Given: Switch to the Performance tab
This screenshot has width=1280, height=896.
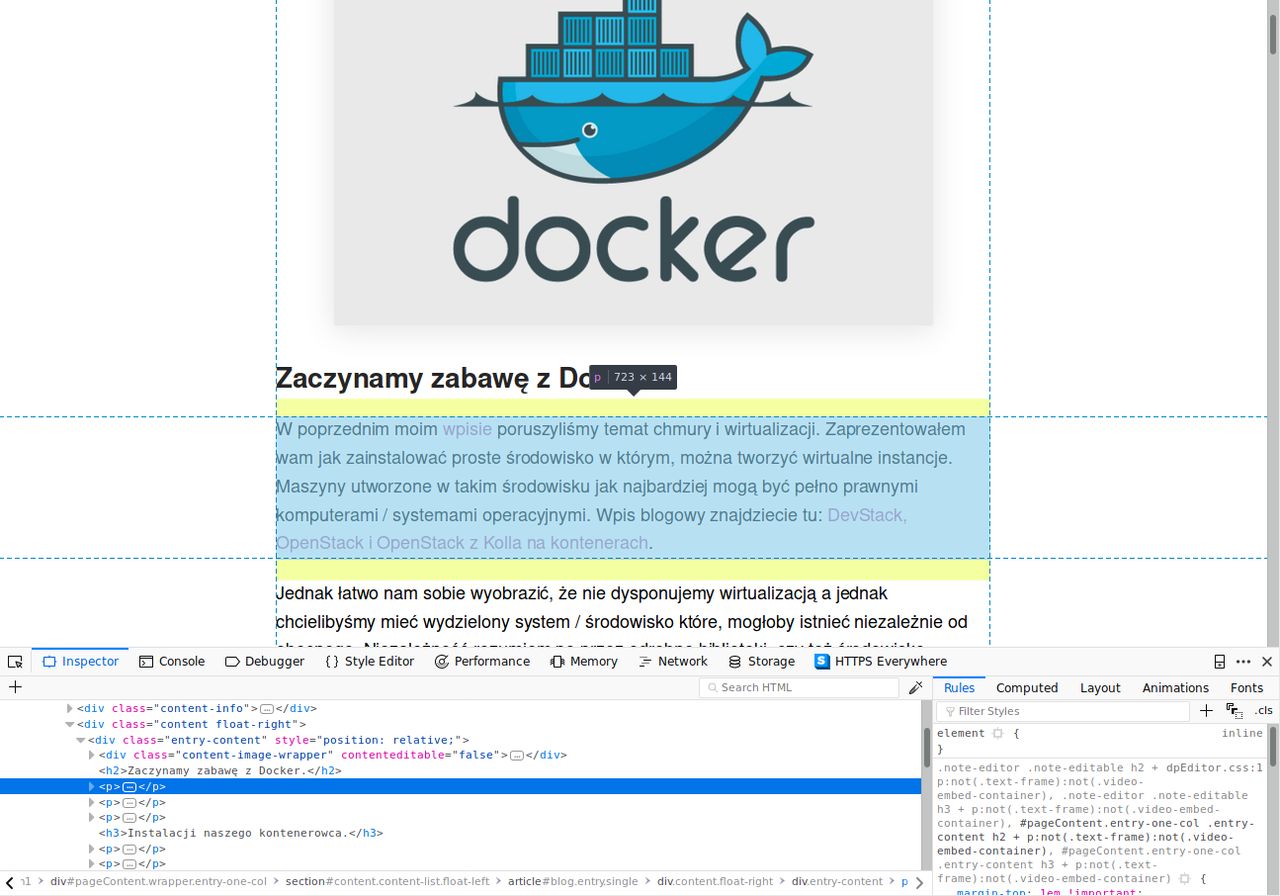Looking at the screenshot, I should 482,662.
